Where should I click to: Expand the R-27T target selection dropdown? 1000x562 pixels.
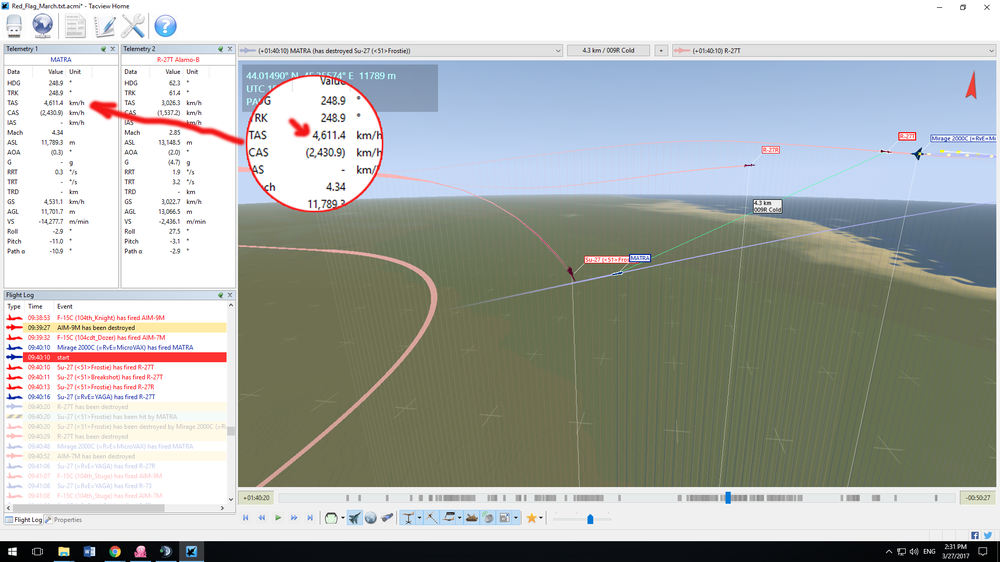click(x=991, y=50)
